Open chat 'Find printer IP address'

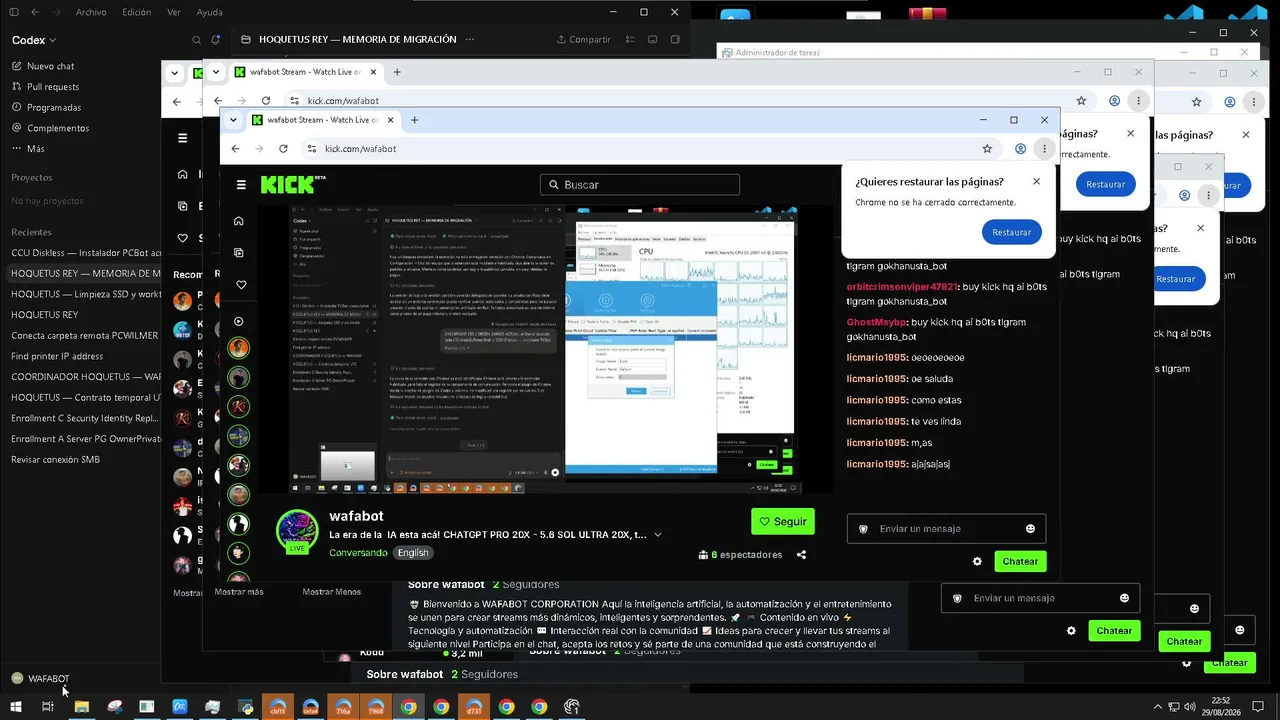(x=57, y=356)
